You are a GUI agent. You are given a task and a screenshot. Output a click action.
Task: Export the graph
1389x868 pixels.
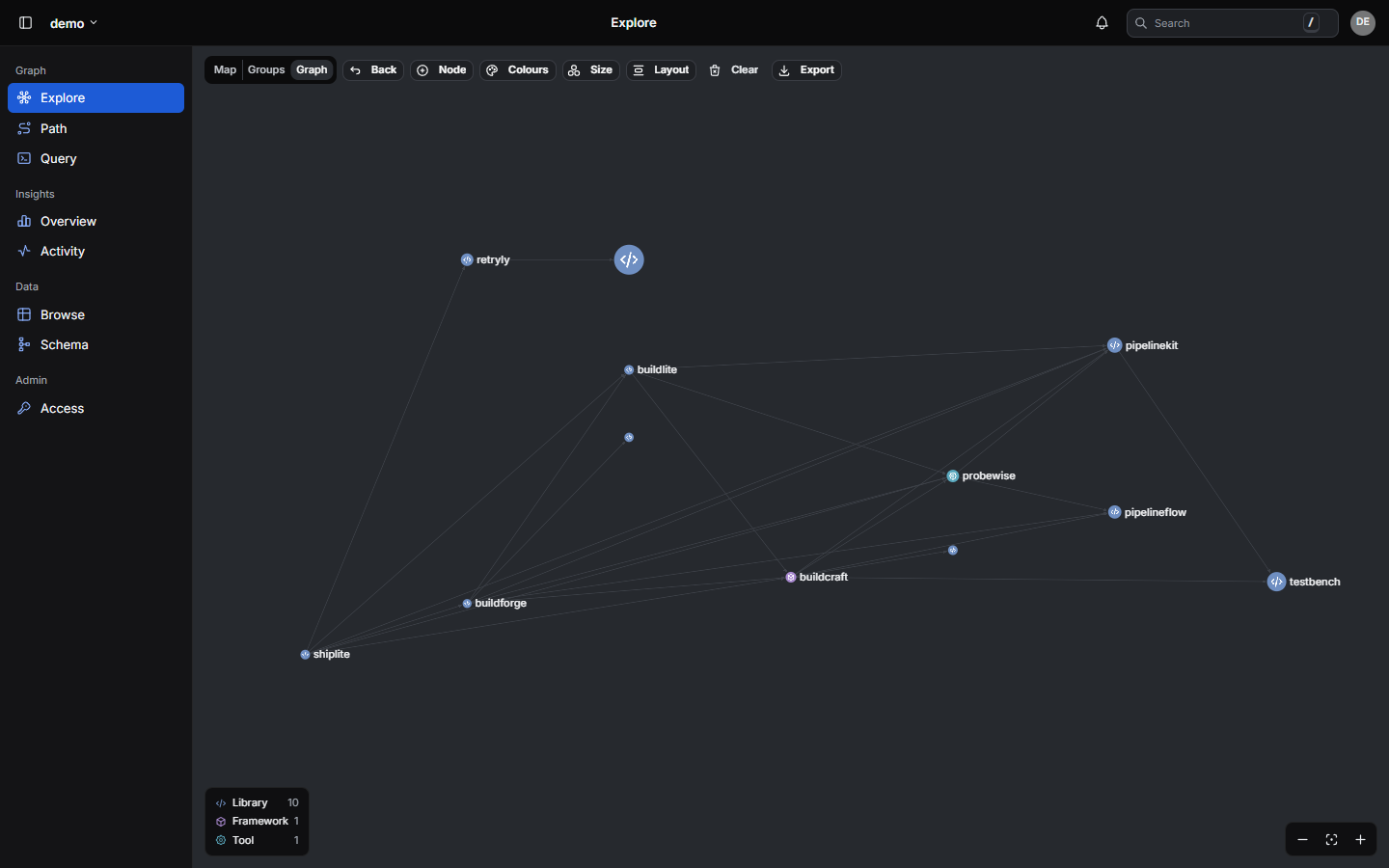(806, 70)
